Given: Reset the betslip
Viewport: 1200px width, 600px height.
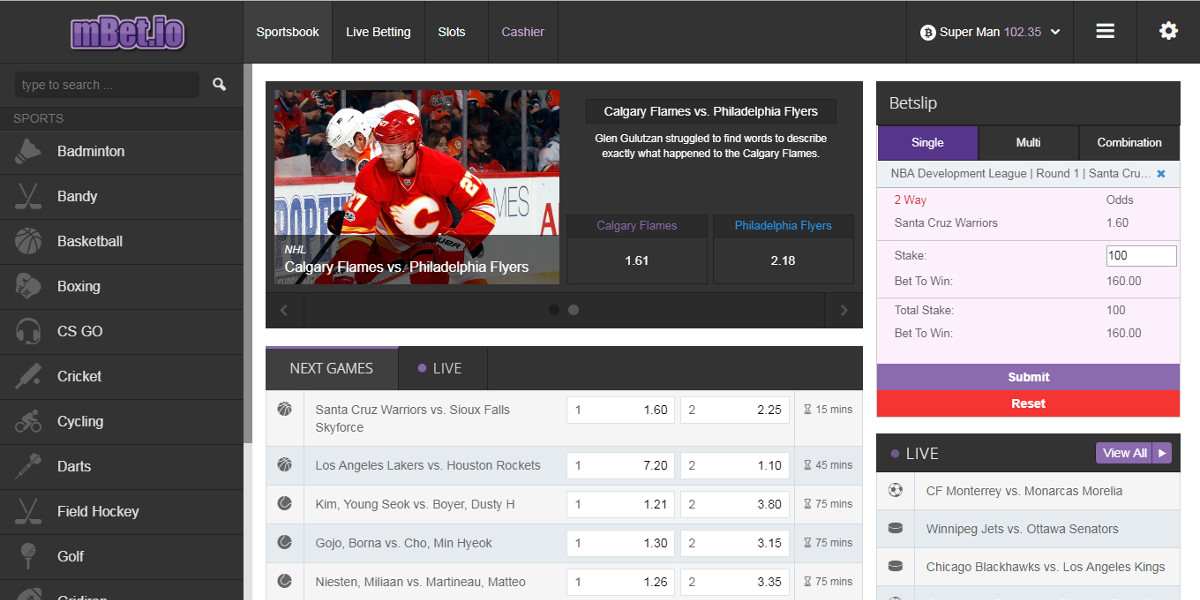Looking at the screenshot, I should tap(1028, 404).
